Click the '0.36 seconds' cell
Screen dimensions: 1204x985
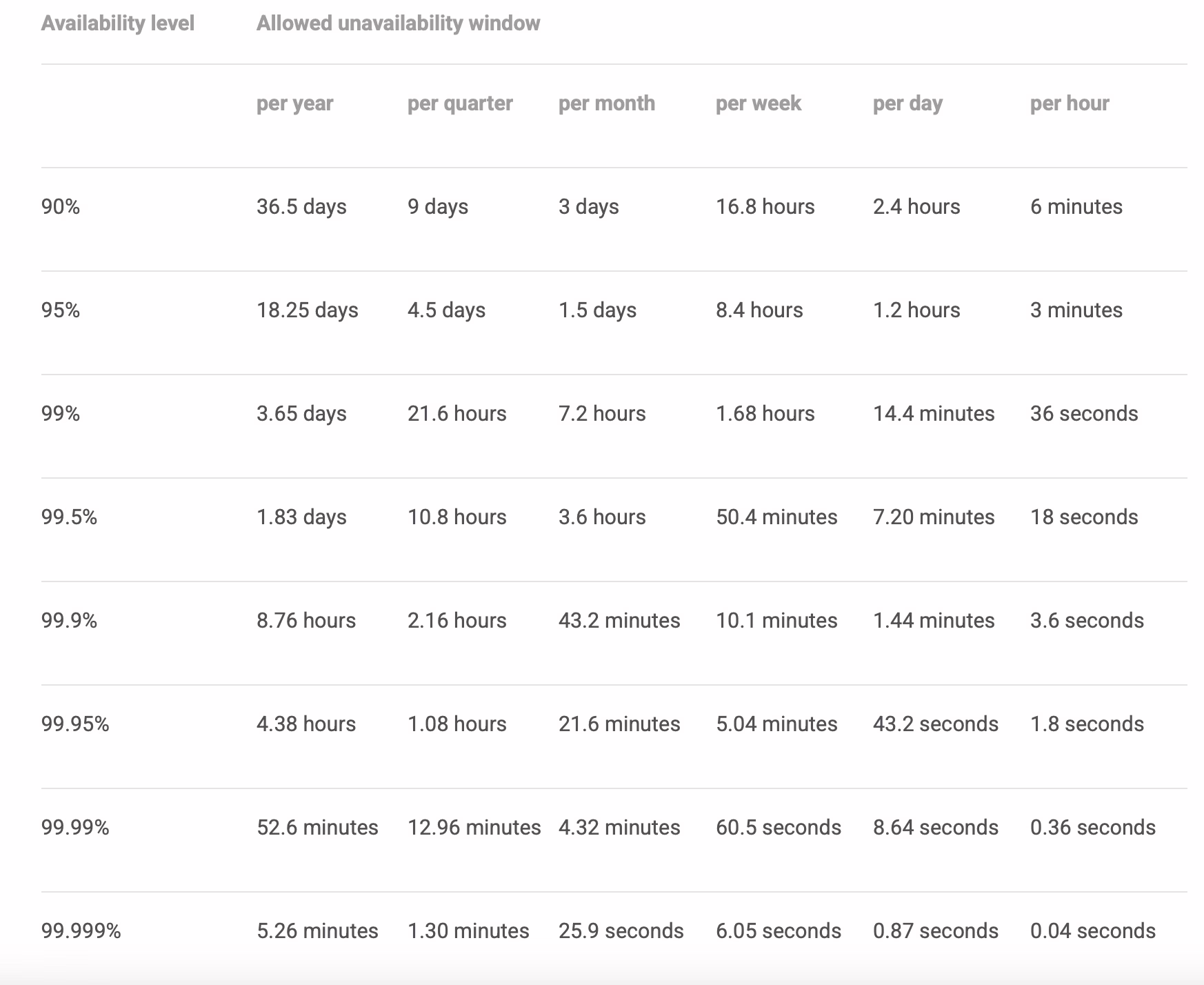[1092, 828]
